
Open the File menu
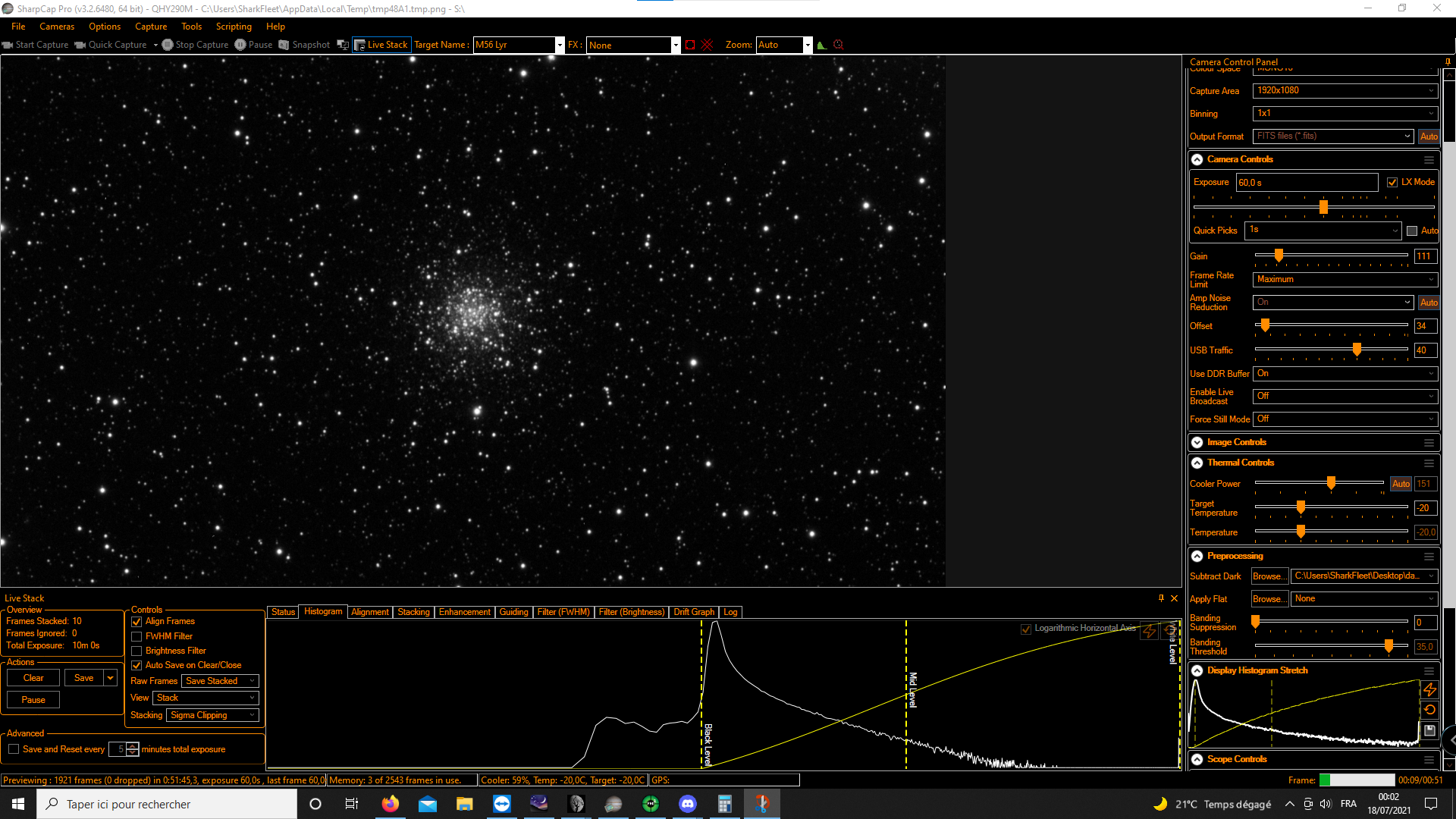pos(18,27)
